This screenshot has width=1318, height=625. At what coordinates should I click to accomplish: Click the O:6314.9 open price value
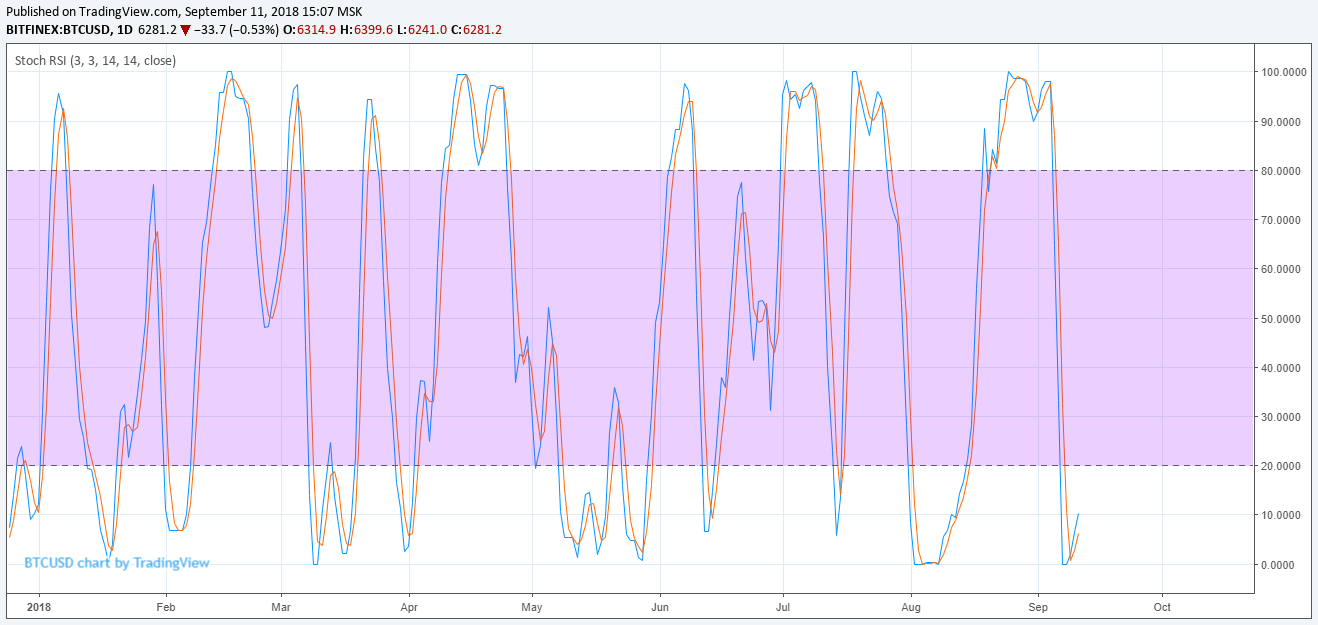click(310, 30)
